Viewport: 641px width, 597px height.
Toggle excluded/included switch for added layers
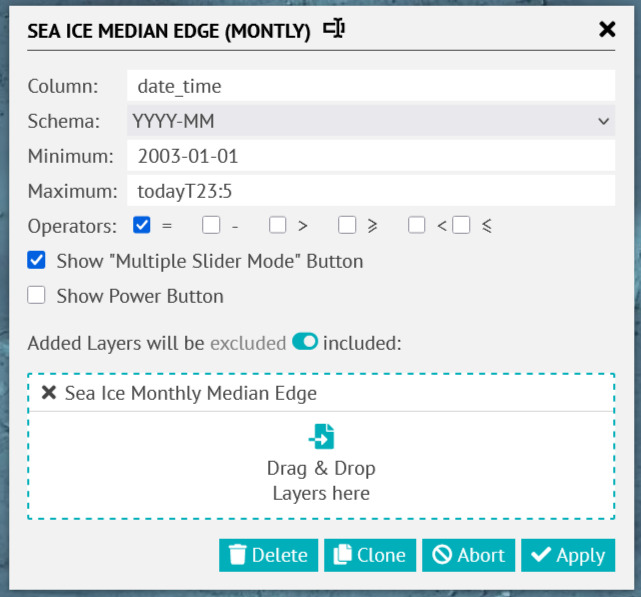point(305,342)
